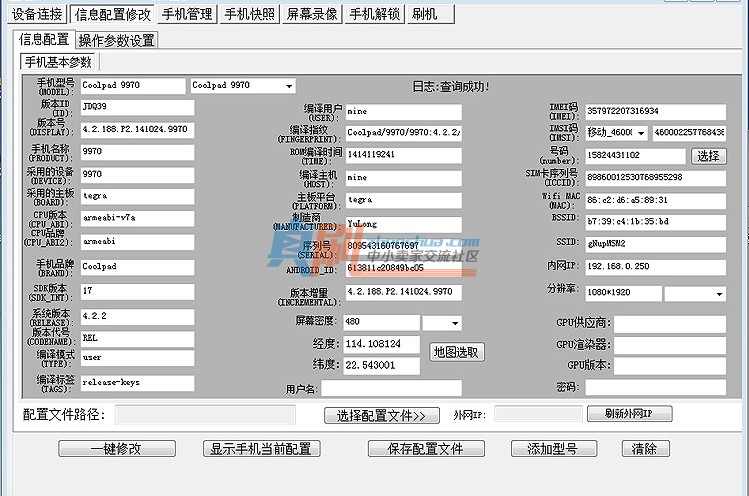
Task: Click the ANDROID_ID field
Action: tap(404, 269)
